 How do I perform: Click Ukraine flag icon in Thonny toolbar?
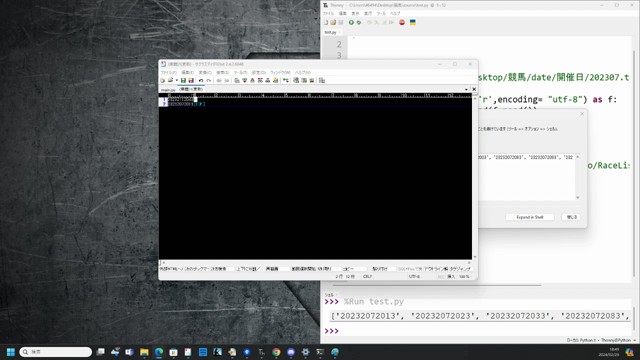[413, 22]
